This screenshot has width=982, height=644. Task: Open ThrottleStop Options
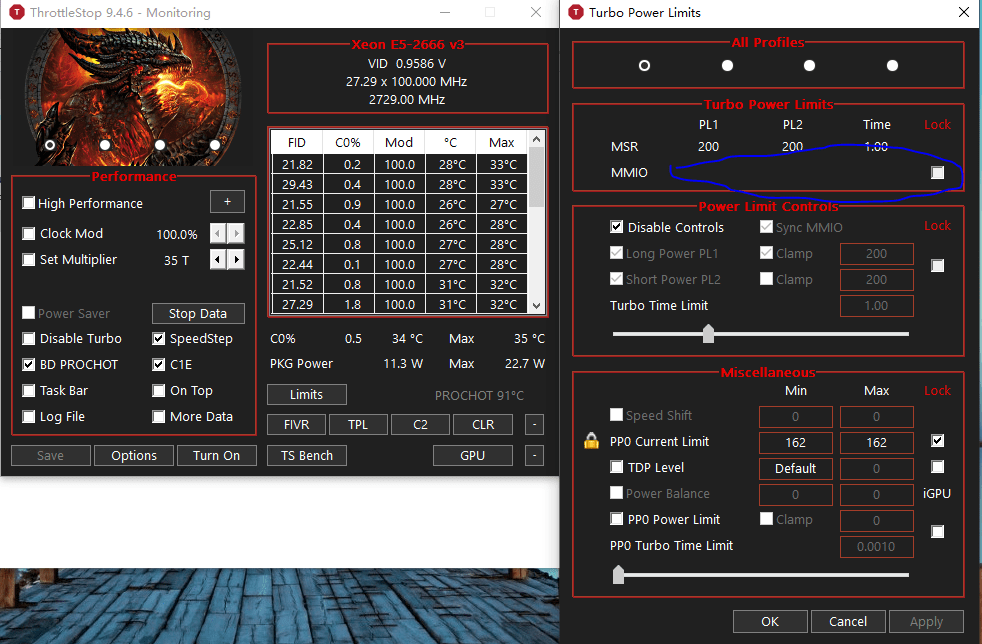[134, 455]
